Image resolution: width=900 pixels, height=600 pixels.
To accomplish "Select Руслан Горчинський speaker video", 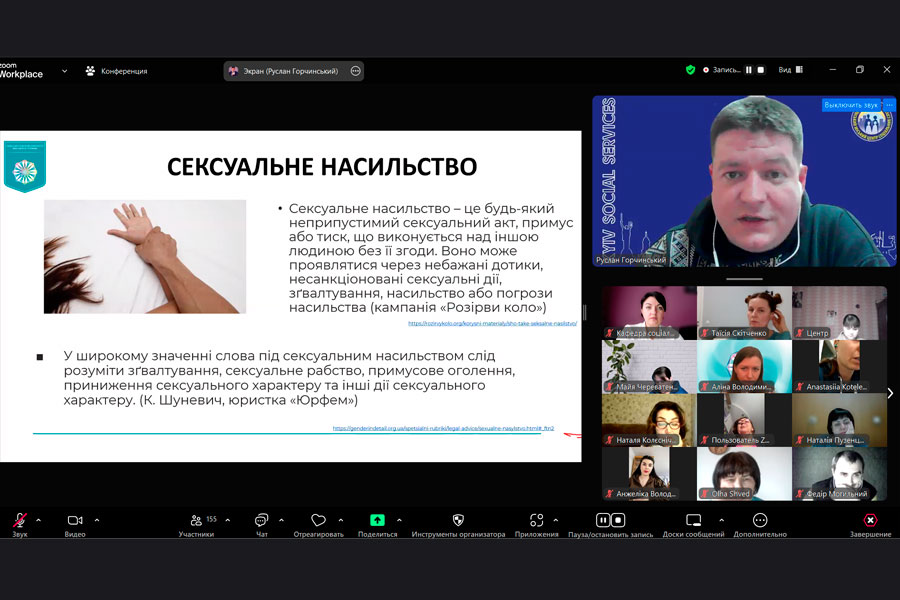I will click(x=744, y=181).
